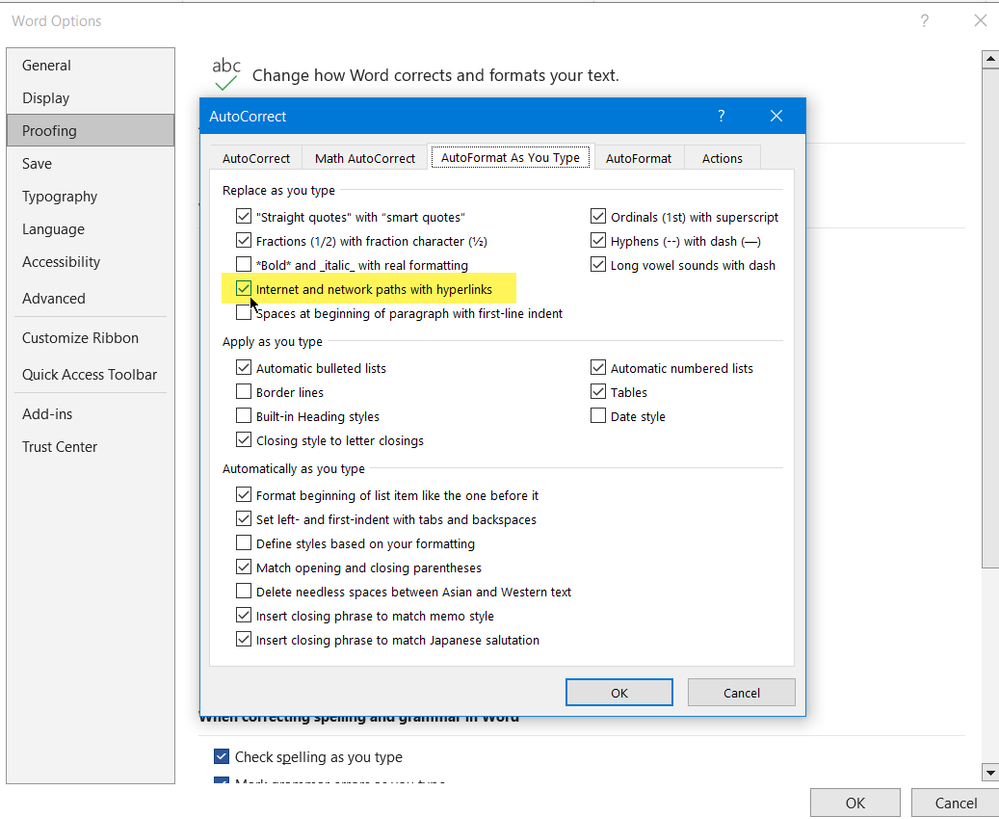Enable the Border lines checkbox
999x819 pixels.
pyautogui.click(x=243, y=392)
